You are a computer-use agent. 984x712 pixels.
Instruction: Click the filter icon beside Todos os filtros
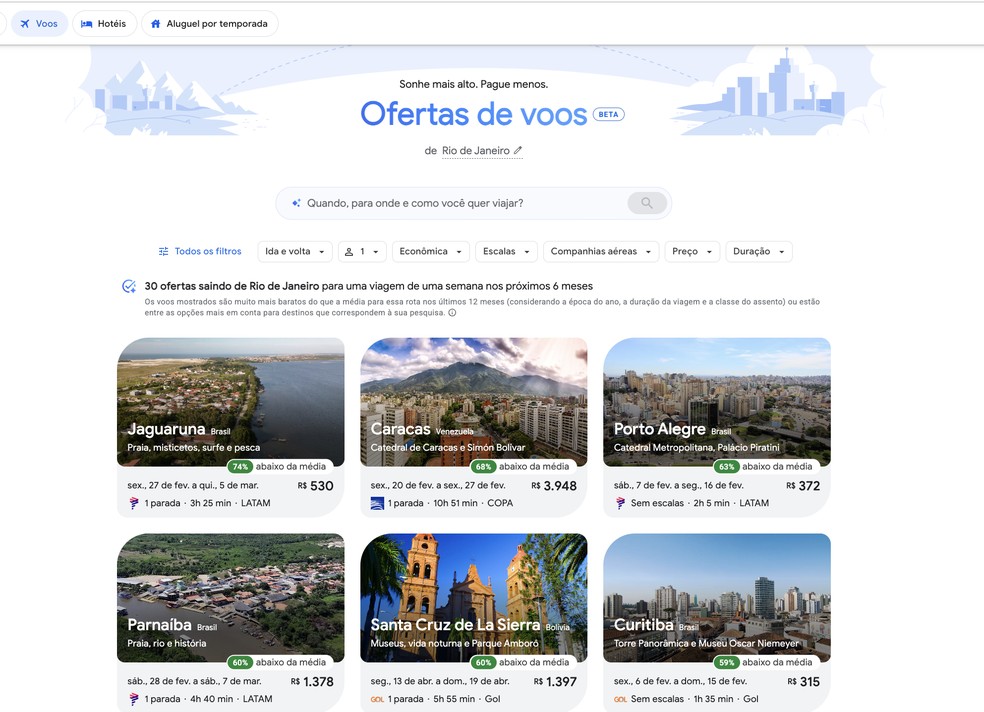[162, 251]
